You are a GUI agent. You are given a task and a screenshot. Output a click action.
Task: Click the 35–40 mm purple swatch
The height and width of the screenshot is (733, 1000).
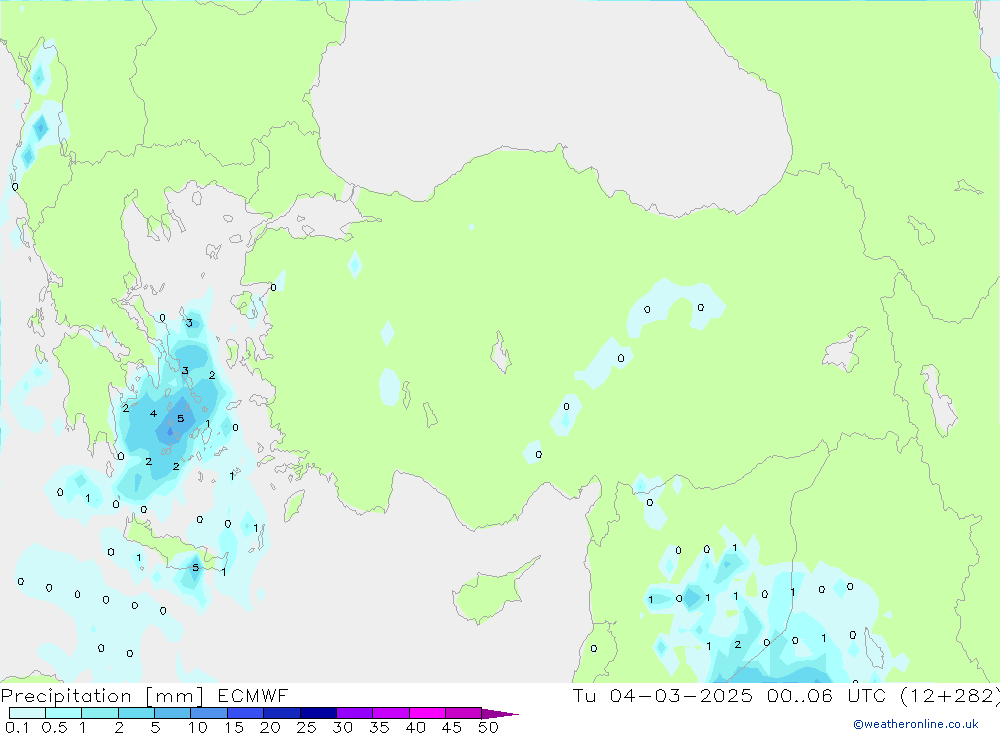[x=391, y=713]
